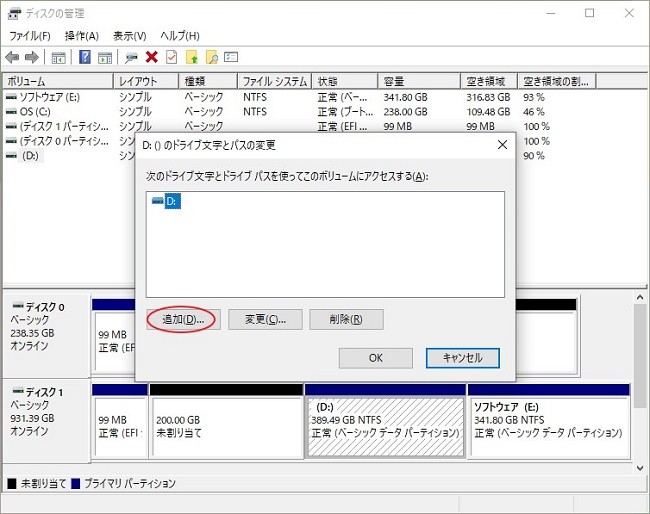The width and height of the screenshot is (650, 514).
Task: Show/hide console tree toolbar icon
Action: [58, 58]
